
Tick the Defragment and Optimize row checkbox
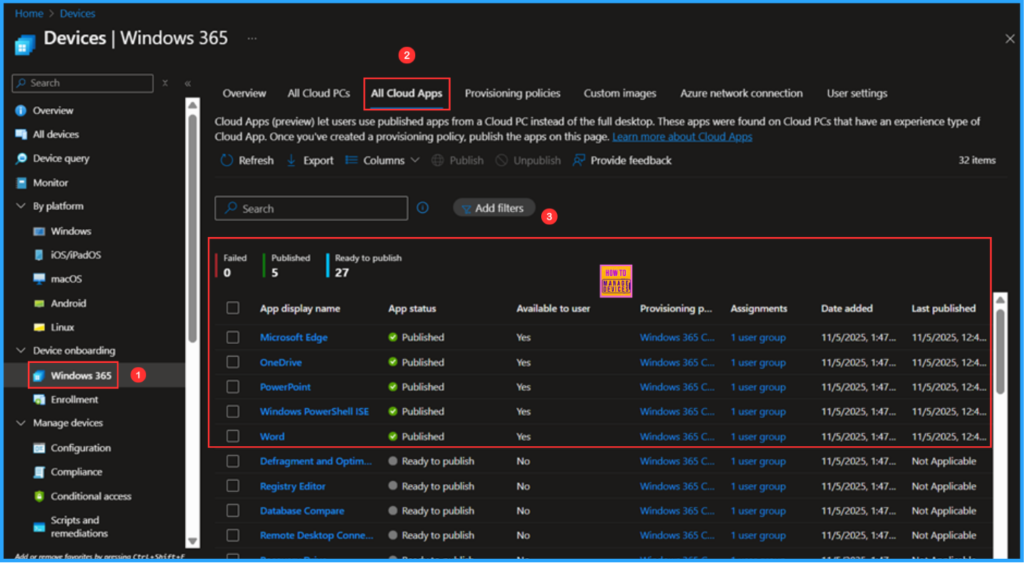pos(232,461)
